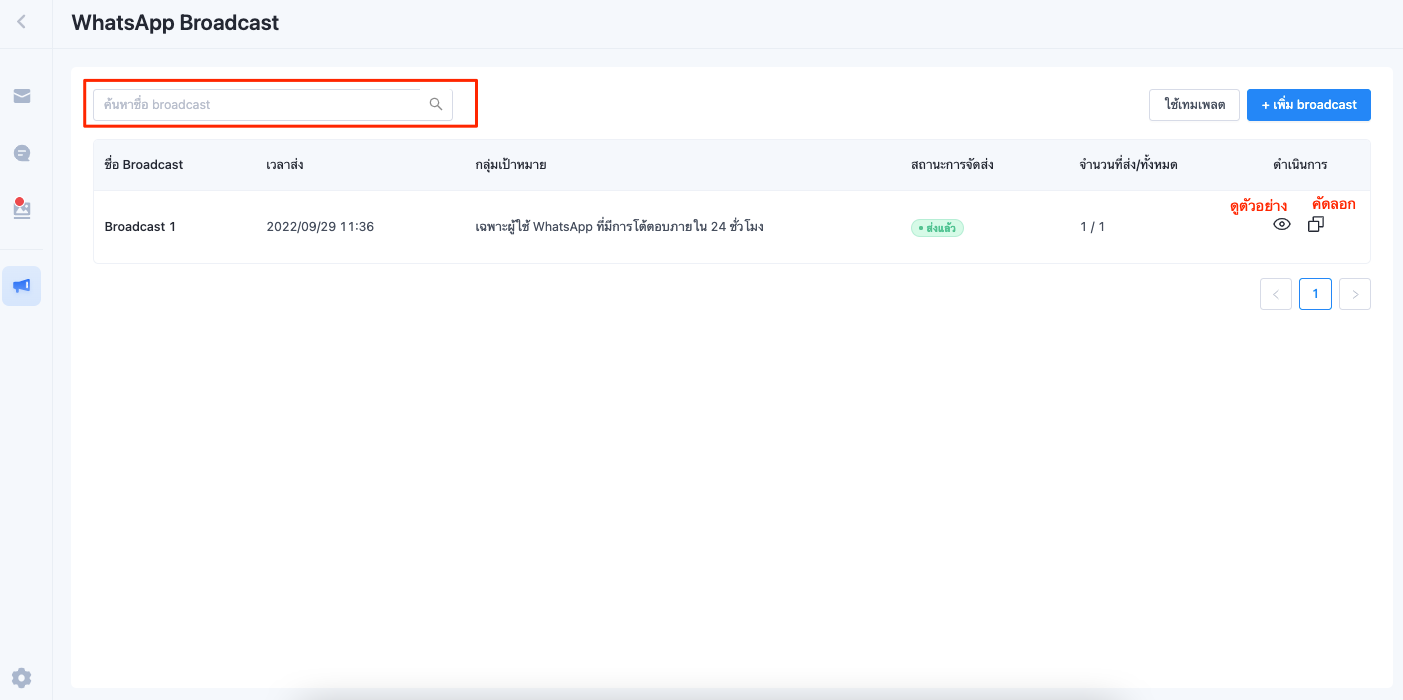The height and width of the screenshot is (700, 1403).
Task: Open settings gear at sidebar bottom
Action: (x=21, y=678)
